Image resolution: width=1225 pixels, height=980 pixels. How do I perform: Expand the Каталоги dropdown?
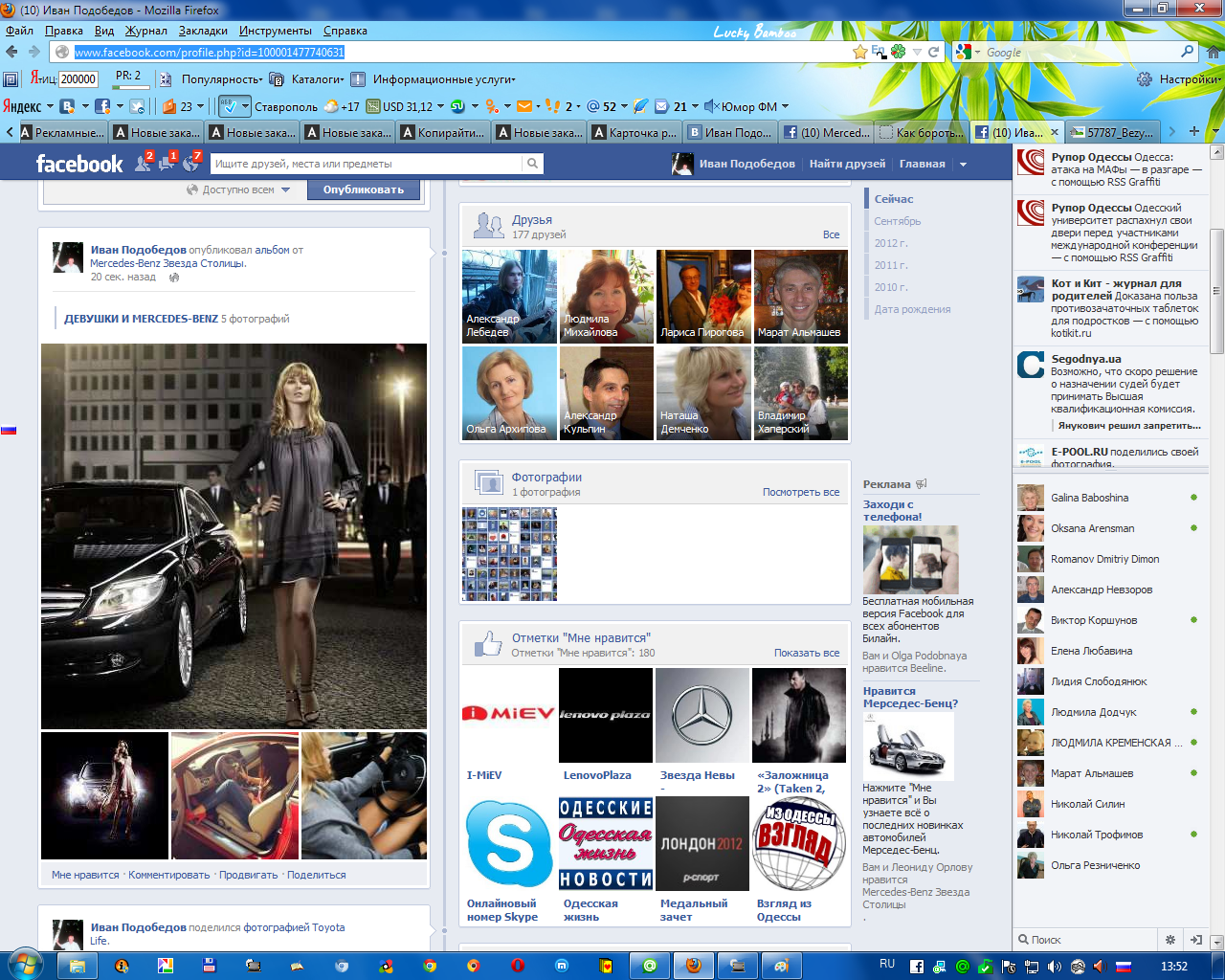coord(318,79)
